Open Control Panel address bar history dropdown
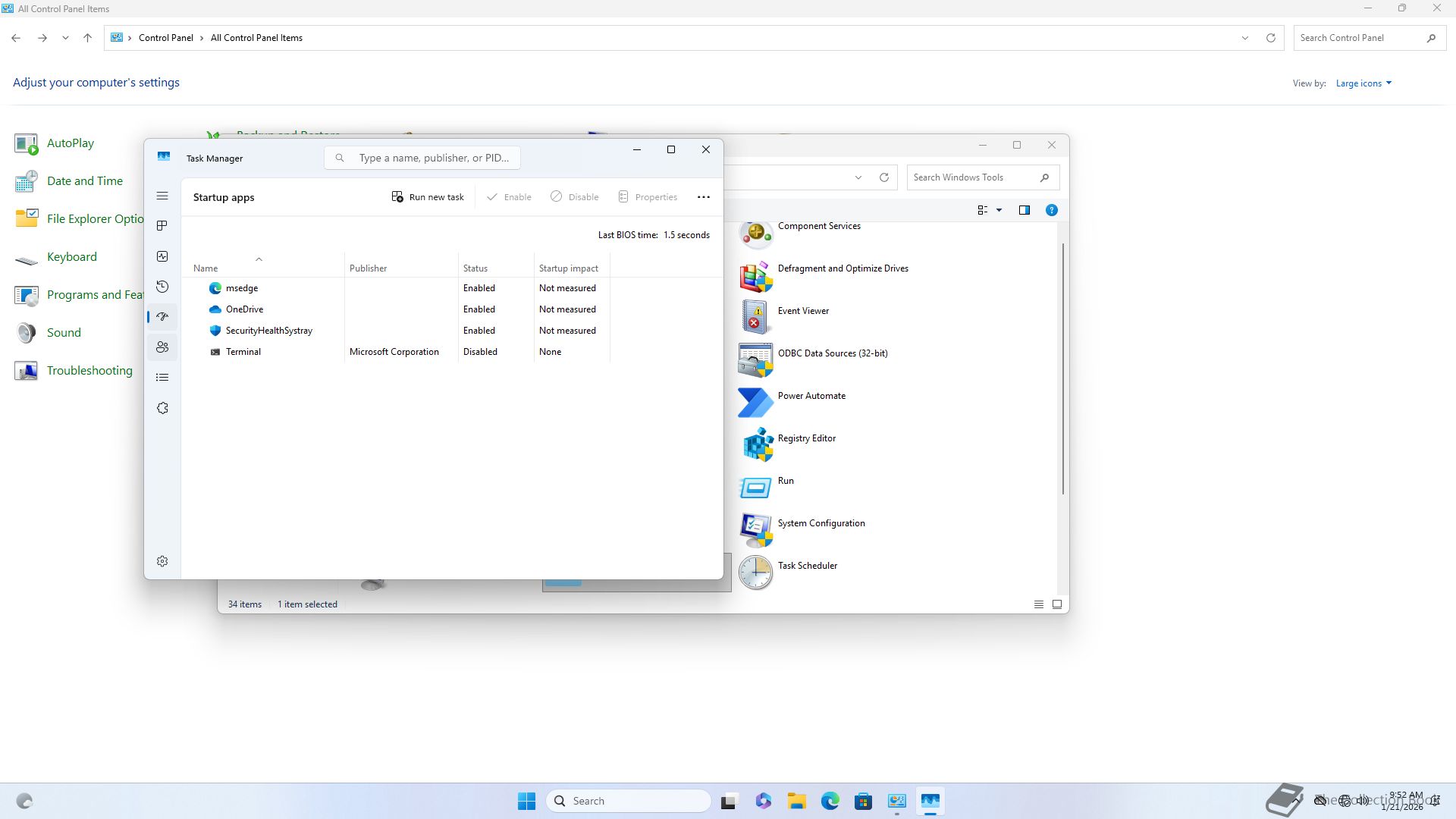The image size is (1456, 819). point(1244,38)
